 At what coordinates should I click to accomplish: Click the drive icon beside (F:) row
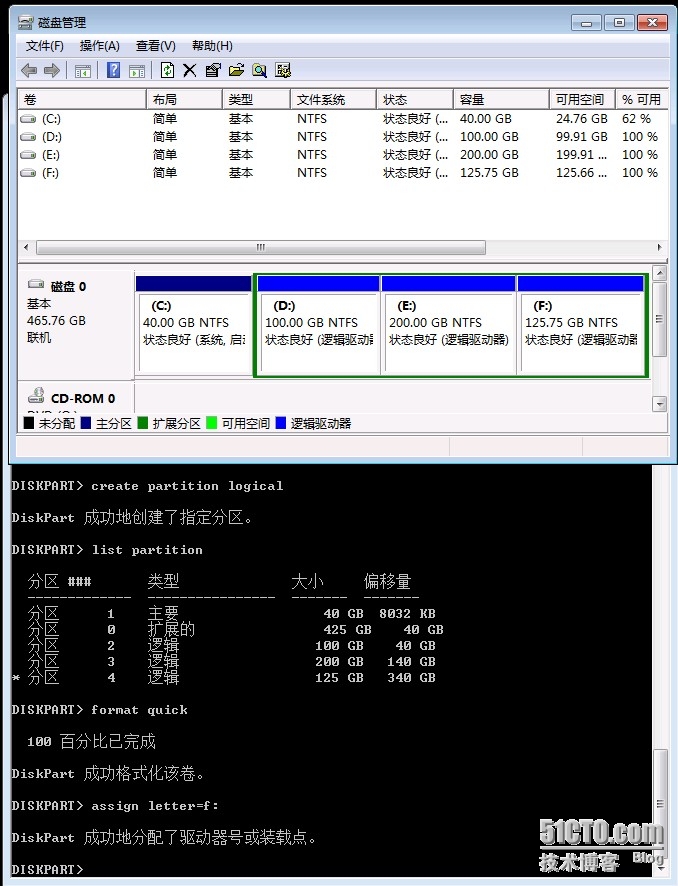coord(28,173)
